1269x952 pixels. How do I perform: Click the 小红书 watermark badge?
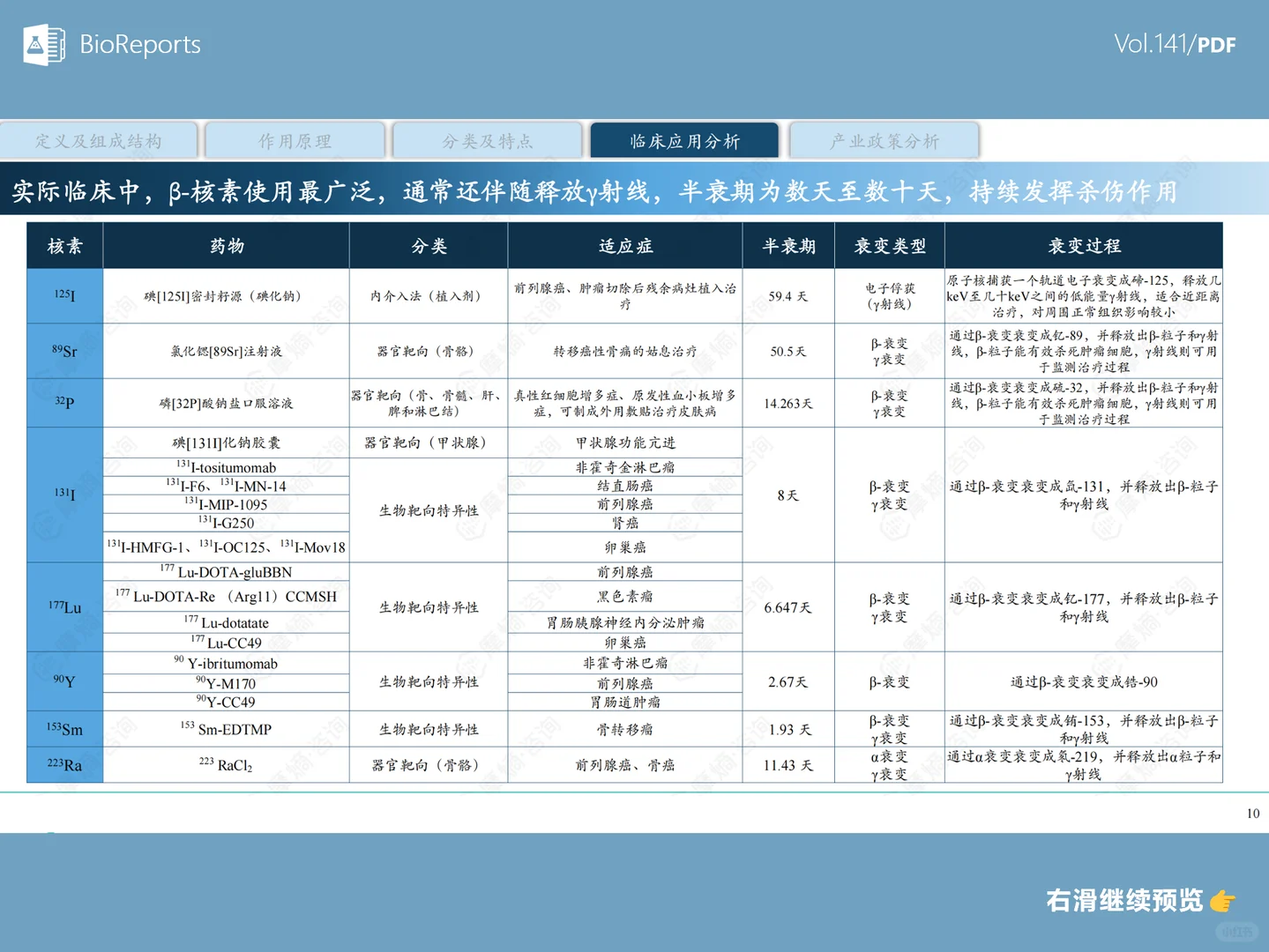[1237, 932]
